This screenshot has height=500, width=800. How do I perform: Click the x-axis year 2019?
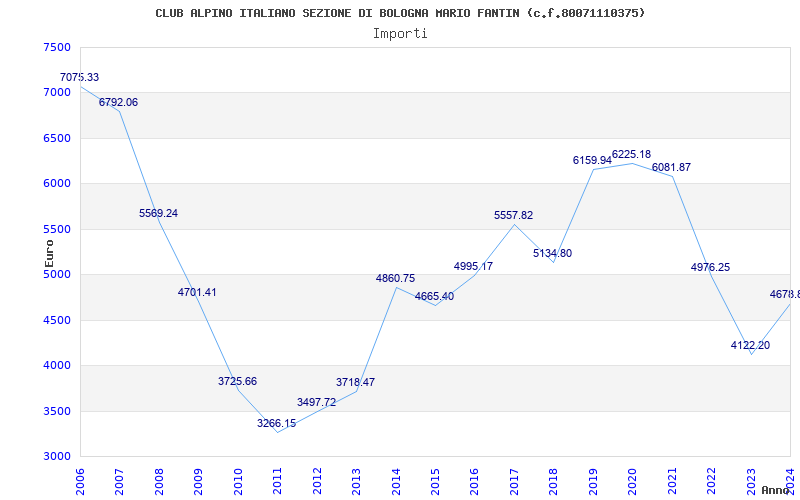pos(593,481)
